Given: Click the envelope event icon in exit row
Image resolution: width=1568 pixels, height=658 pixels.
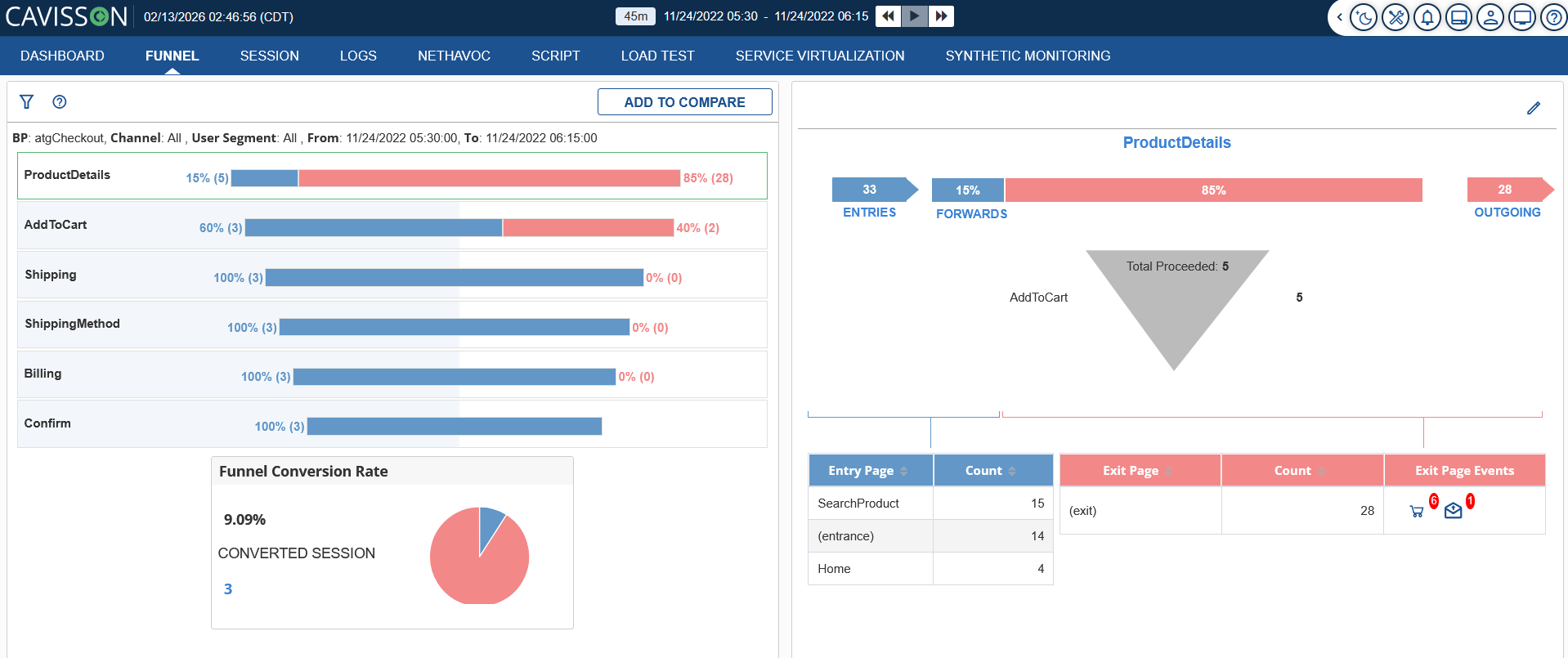Looking at the screenshot, I should (x=1453, y=512).
